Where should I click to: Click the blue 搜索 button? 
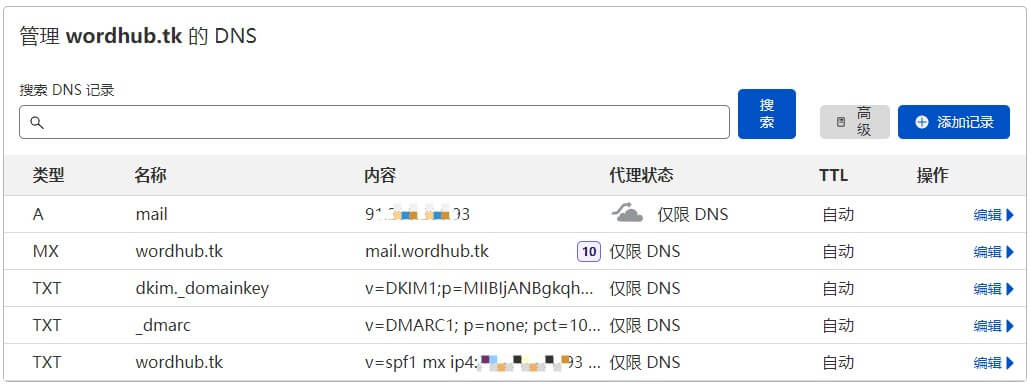[x=767, y=114]
